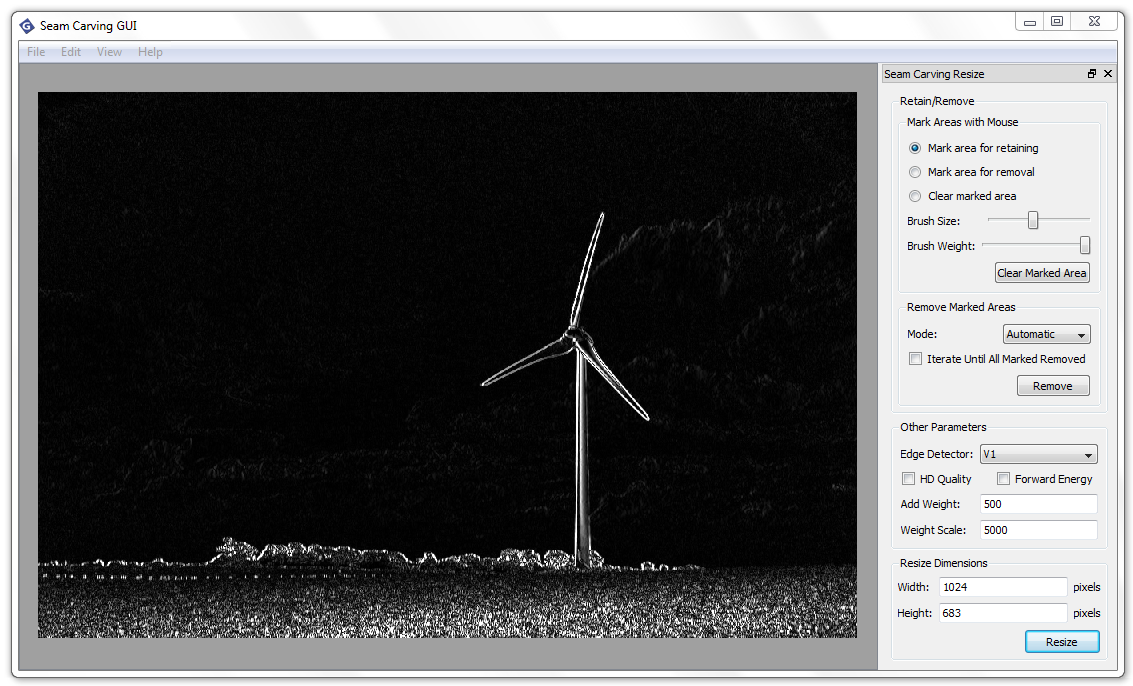This screenshot has width=1133, height=686.
Task: Adjust the Brush Size slider handle
Action: click(1033, 220)
